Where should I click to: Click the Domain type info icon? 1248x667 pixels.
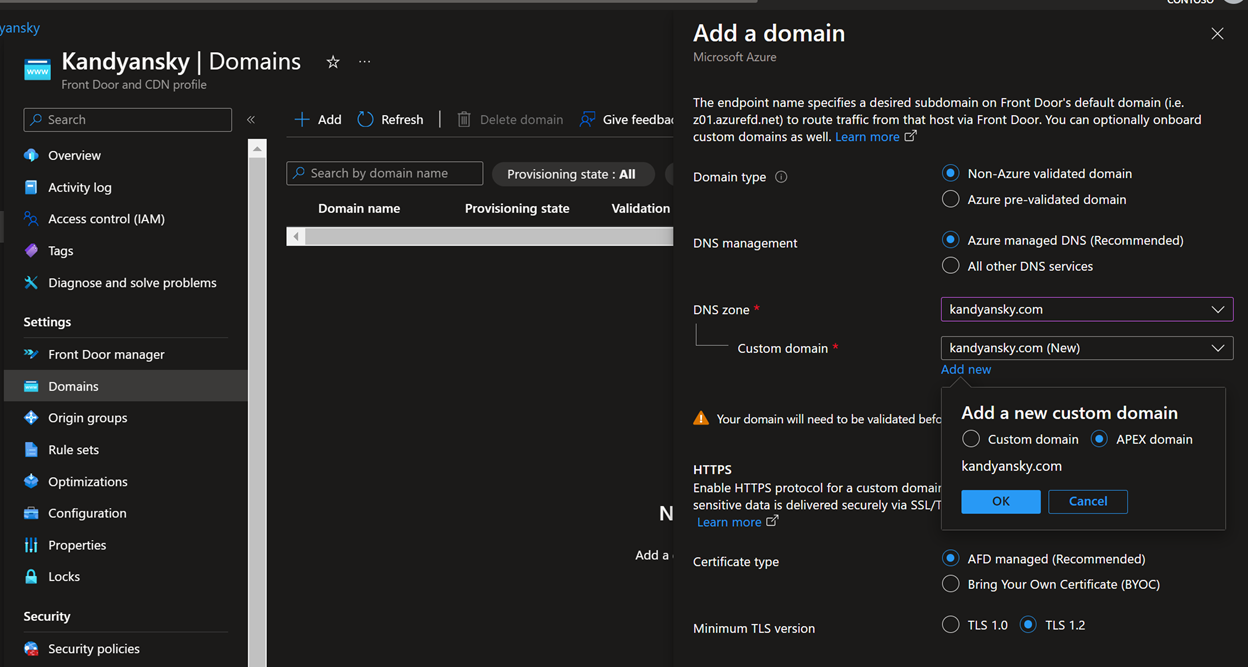pos(781,177)
